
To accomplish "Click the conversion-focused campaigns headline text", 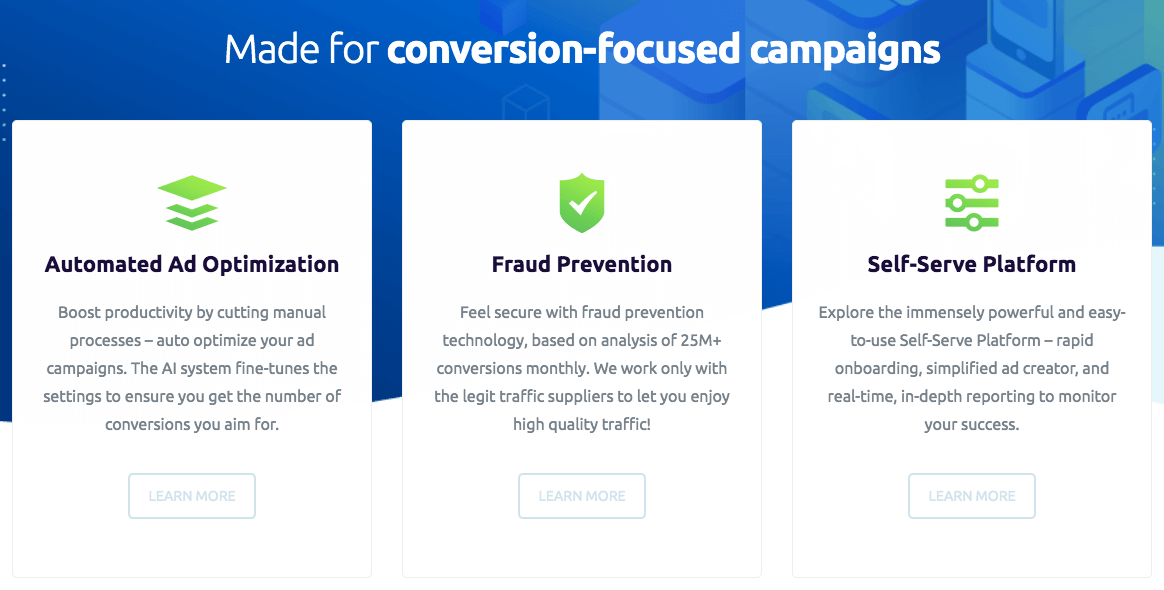I will [664, 48].
